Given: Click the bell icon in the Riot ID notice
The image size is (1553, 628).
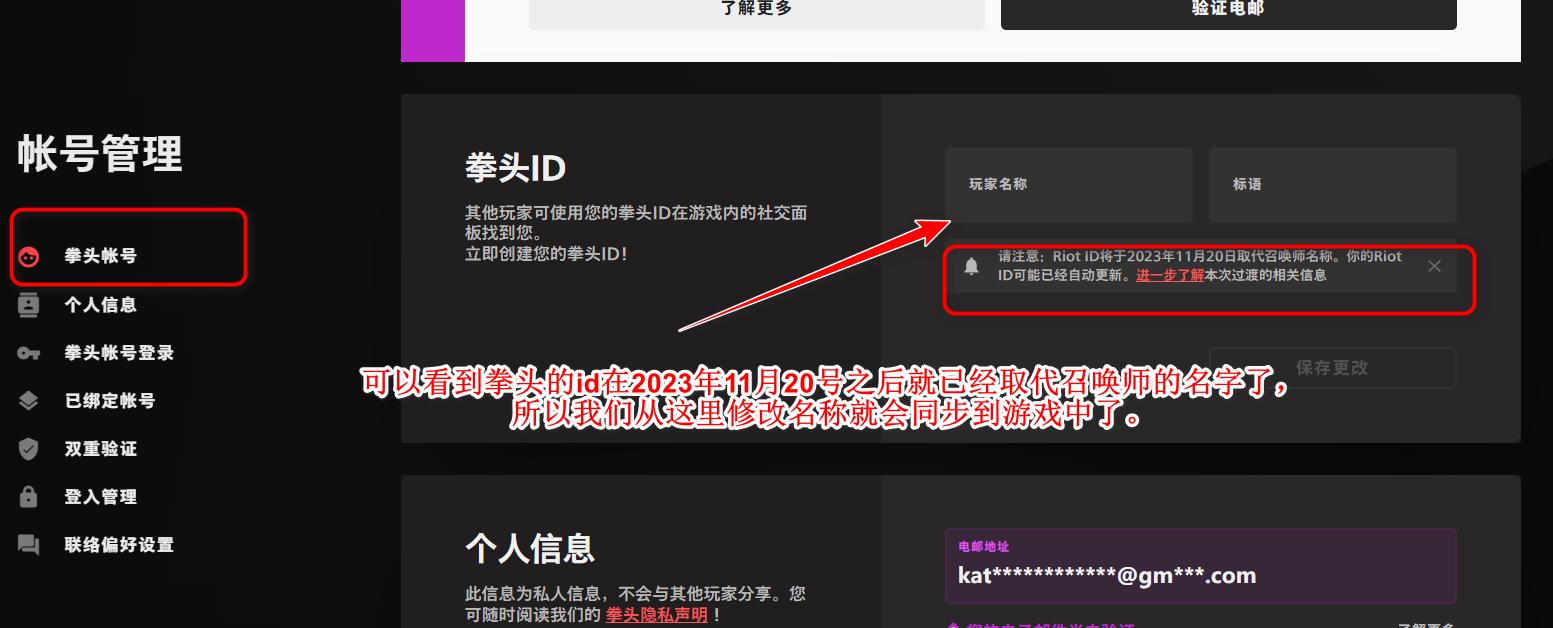Looking at the screenshot, I should point(971,265).
